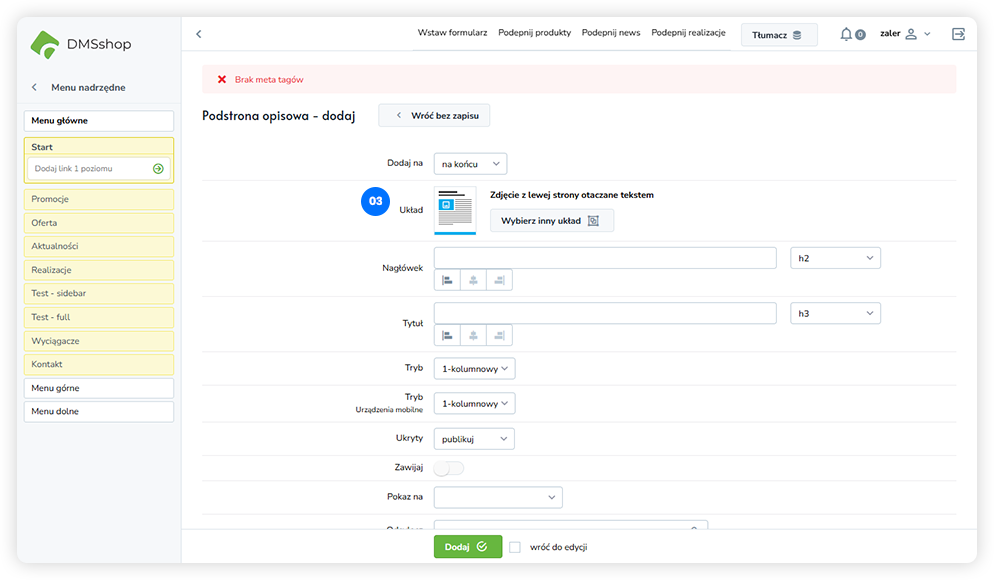
Task: Right-align the Tytuł text
Action: point(499,335)
